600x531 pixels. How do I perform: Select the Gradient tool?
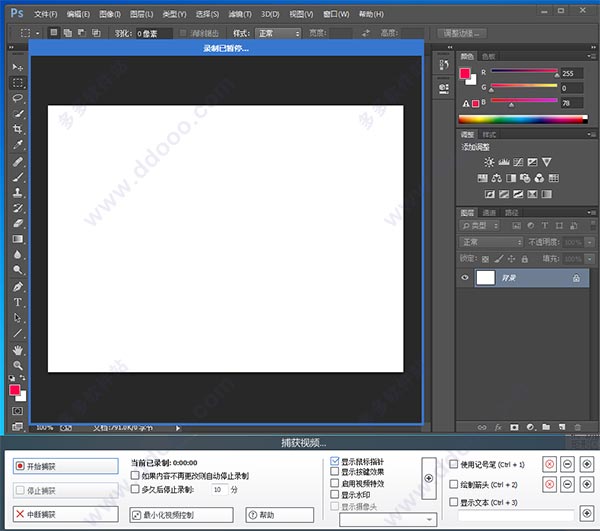point(17,239)
